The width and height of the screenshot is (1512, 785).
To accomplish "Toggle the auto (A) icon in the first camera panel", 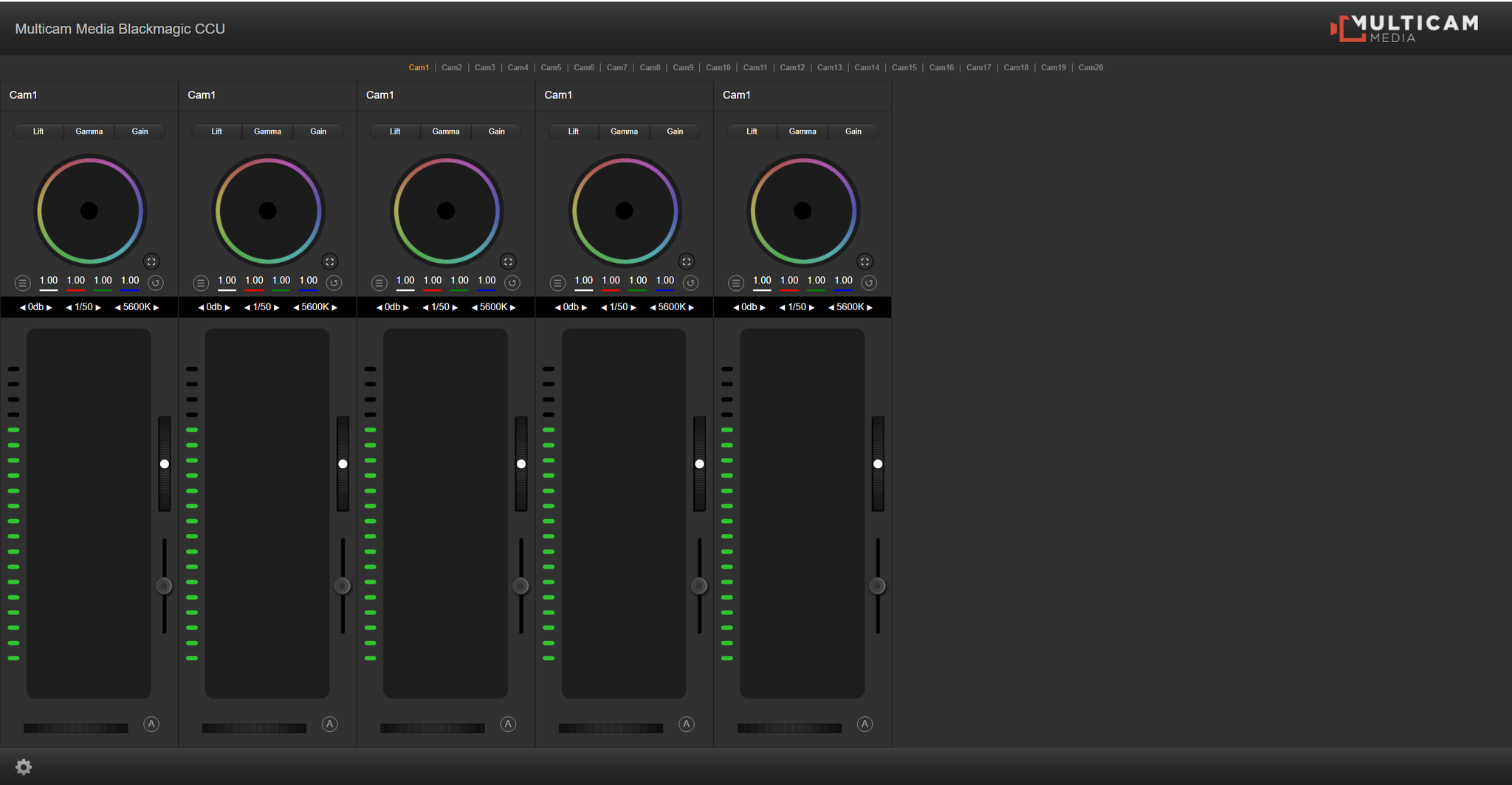I will 151,724.
